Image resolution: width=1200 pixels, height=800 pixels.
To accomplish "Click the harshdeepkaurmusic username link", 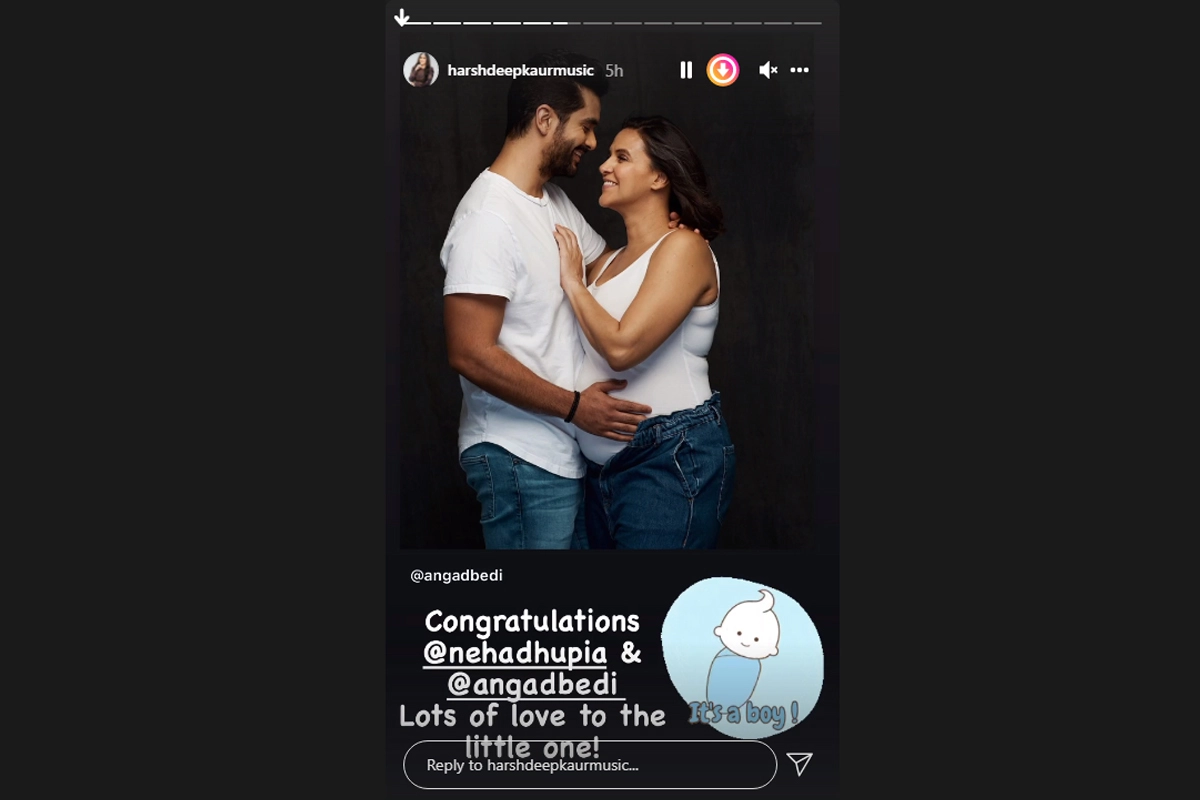I will [521, 71].
